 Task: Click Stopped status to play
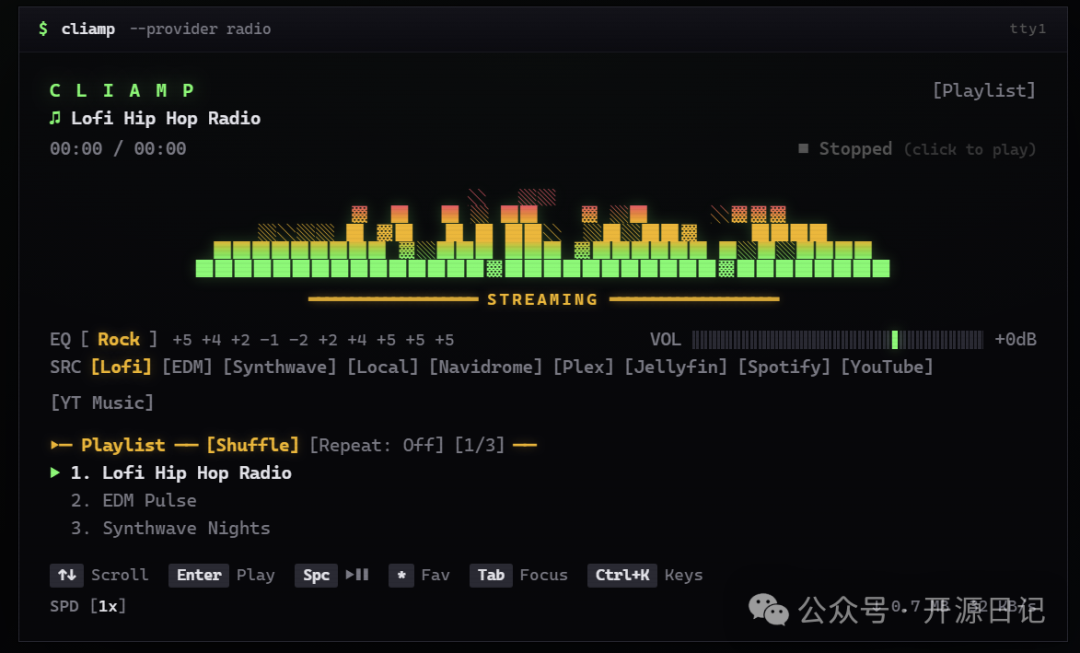855,149
